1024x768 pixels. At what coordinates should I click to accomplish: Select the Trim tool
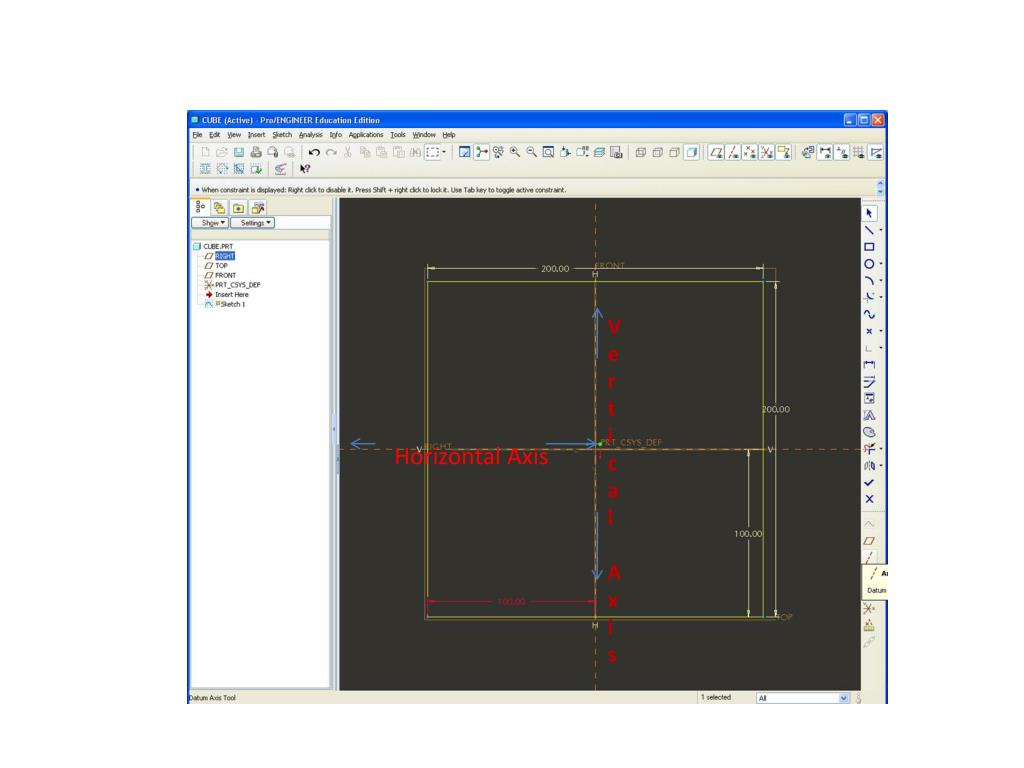(x=869, y=449)
